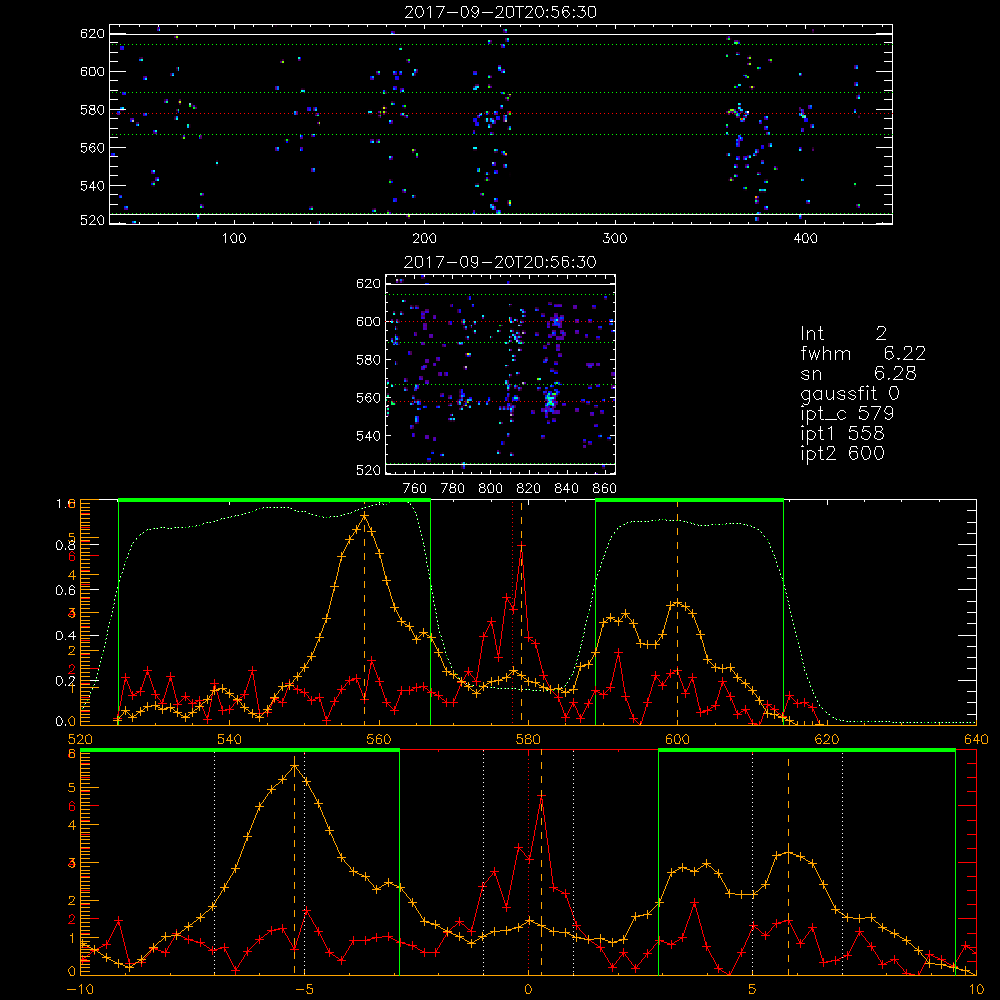The image size is (1000, 1000).
Task: Select the 'gaussfit 0' readout line
Action: tap(850, 394)
